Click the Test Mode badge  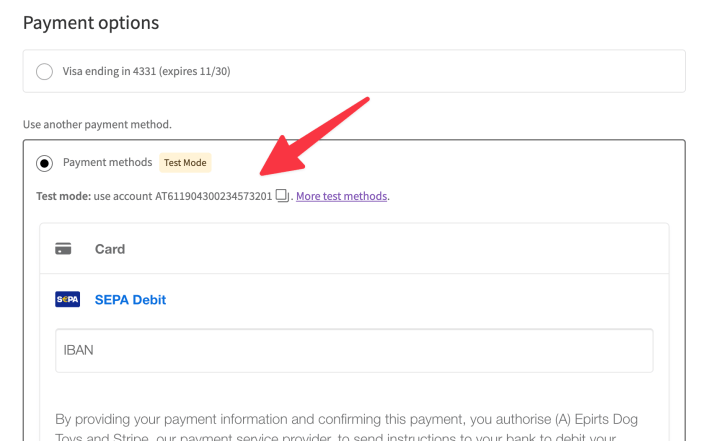[185, 163]
